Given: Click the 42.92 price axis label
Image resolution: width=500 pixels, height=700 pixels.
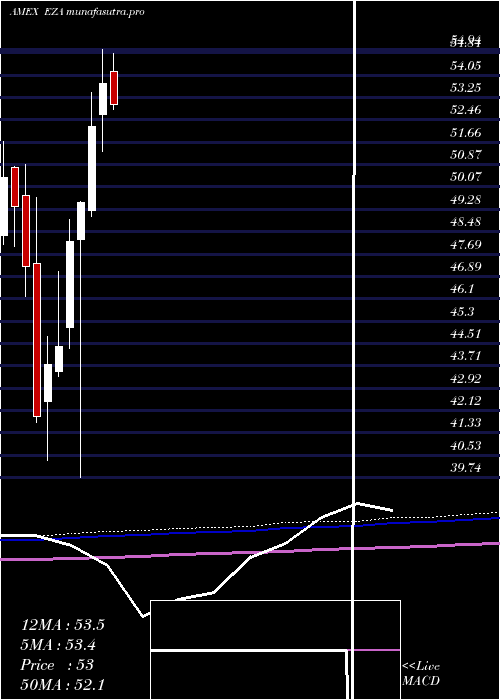Looking at the screenshot, I should [466, 379].
